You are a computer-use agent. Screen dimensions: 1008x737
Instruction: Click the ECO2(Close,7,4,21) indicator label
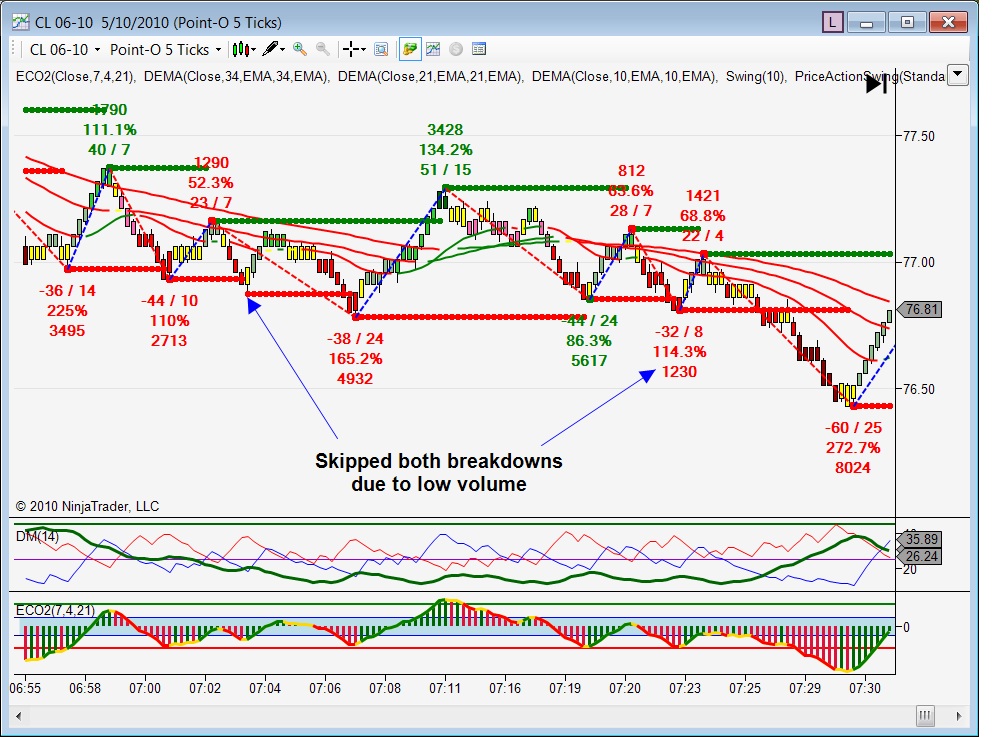[75, 77]
